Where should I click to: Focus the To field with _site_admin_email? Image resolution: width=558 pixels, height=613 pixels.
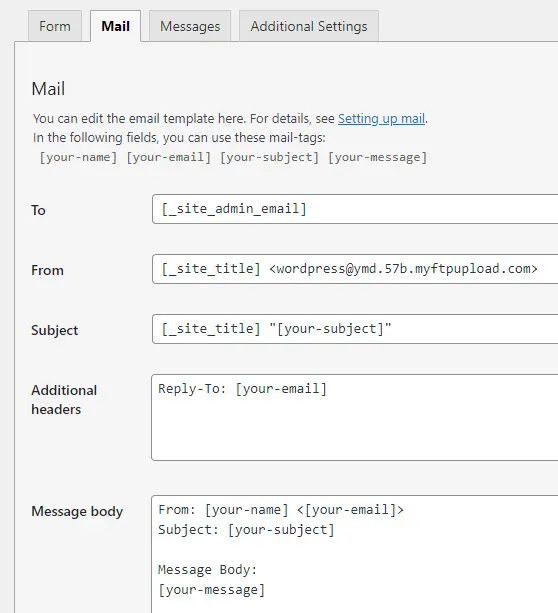pyautogui.click(x=355, y=209)
